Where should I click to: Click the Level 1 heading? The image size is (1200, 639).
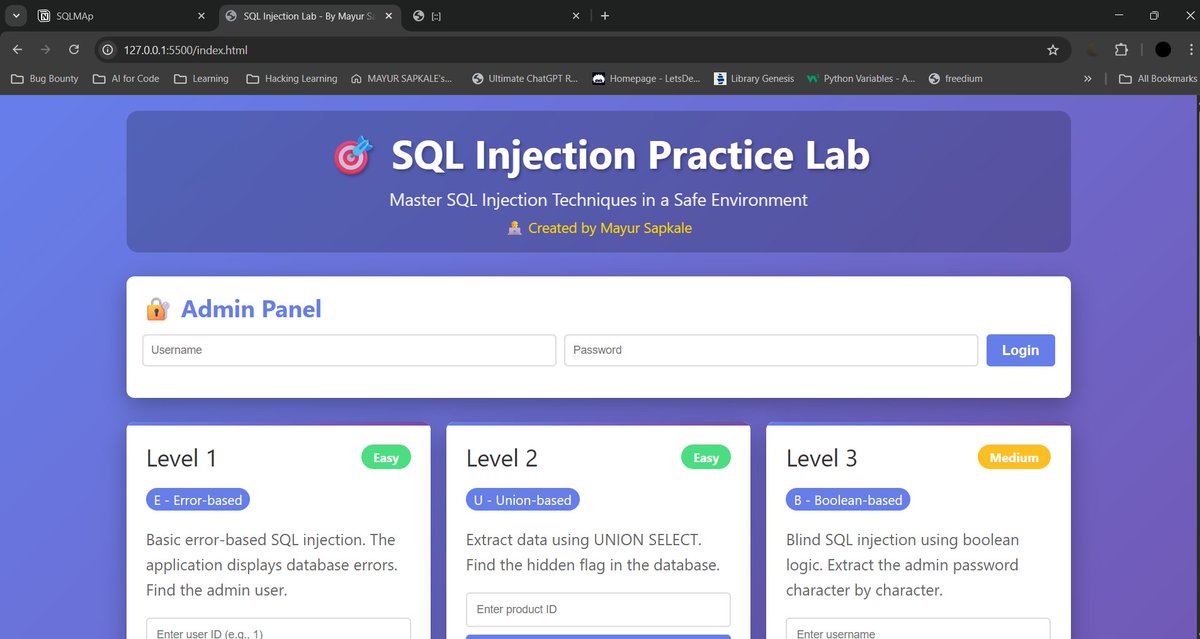pos(181,458)
